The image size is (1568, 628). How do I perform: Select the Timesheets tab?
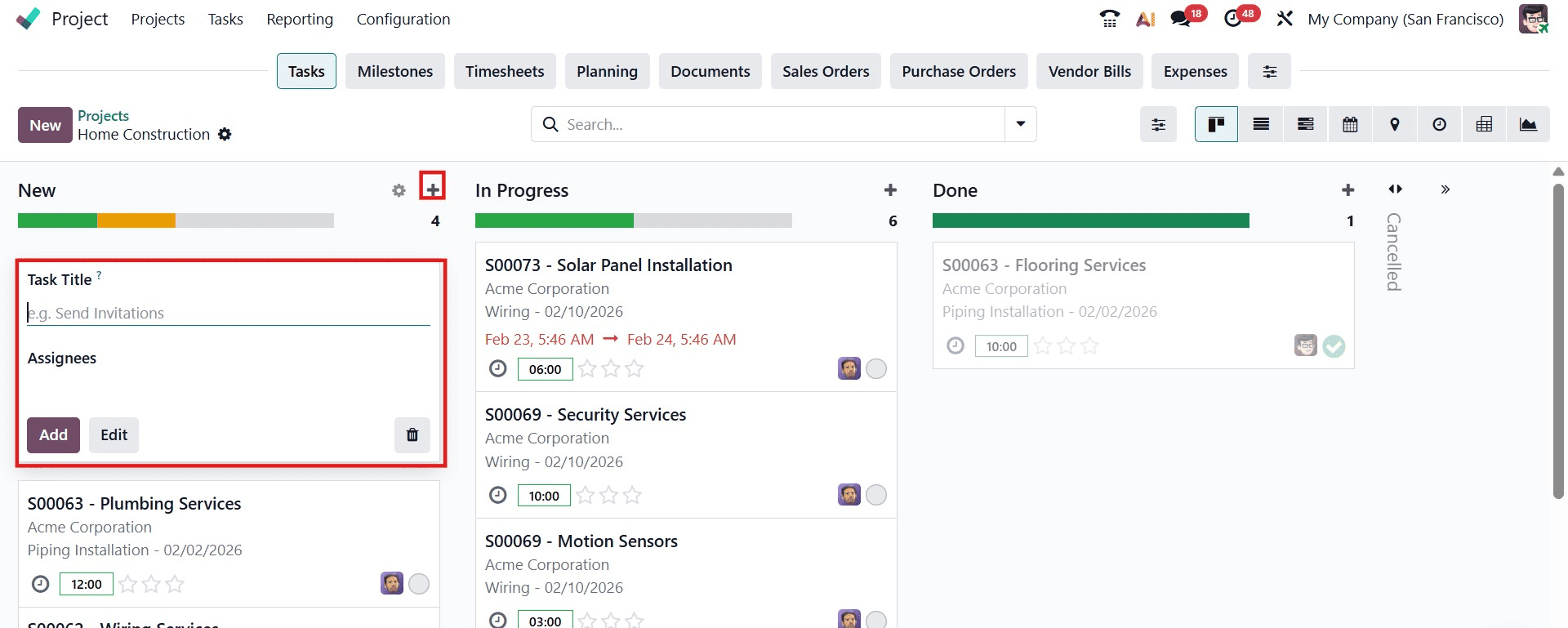(505, 72)
